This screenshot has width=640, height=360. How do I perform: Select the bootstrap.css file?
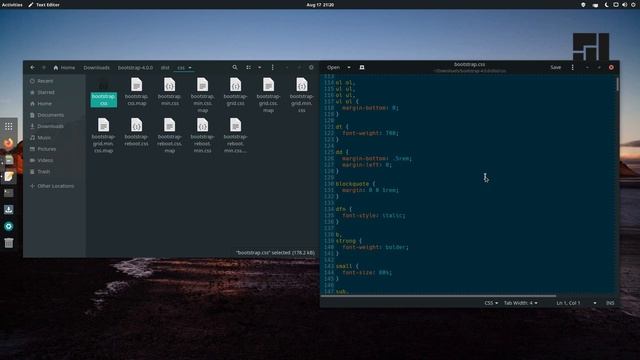coord(104,92)
